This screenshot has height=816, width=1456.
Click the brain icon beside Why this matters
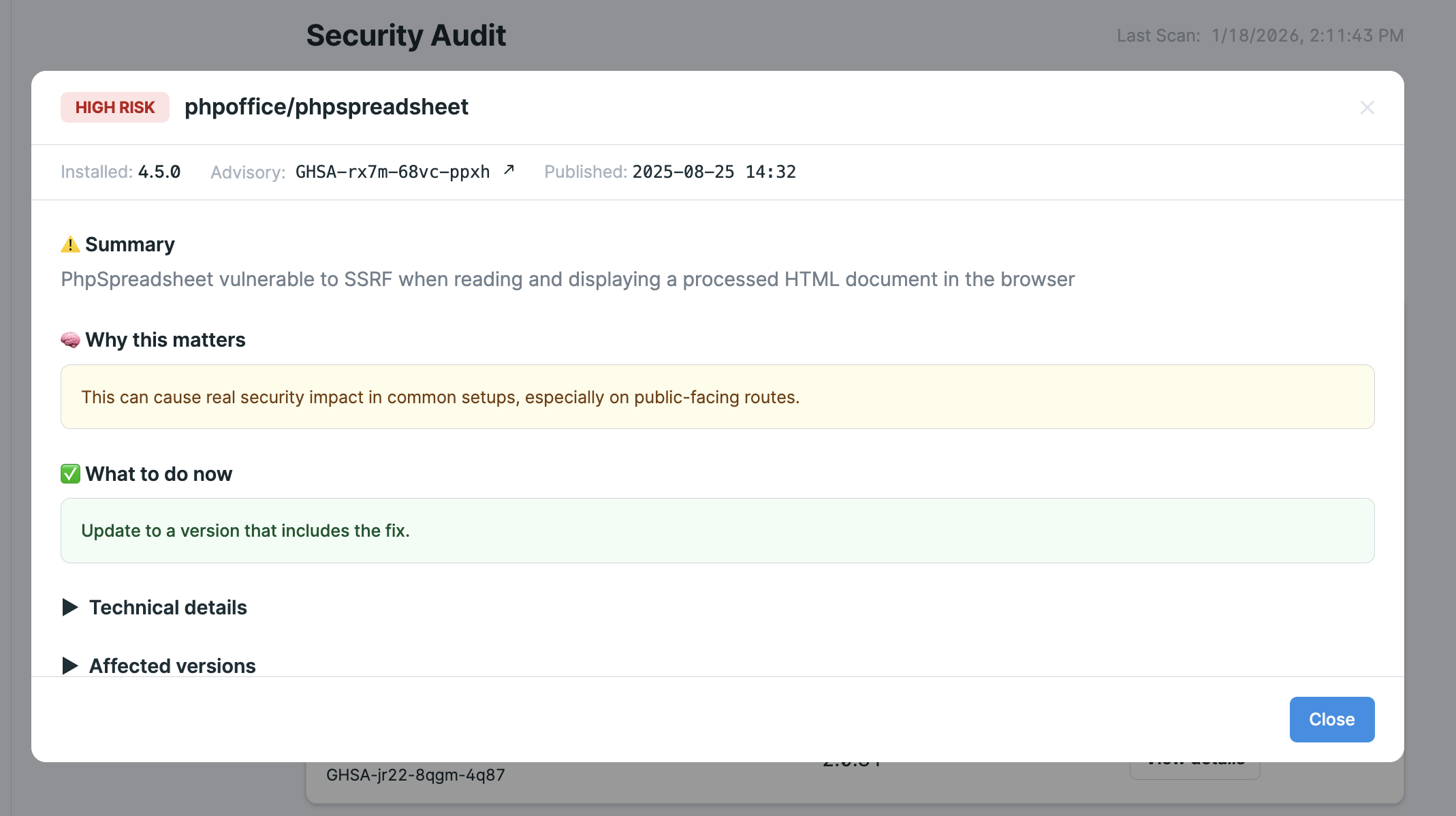tap(70, 340)
